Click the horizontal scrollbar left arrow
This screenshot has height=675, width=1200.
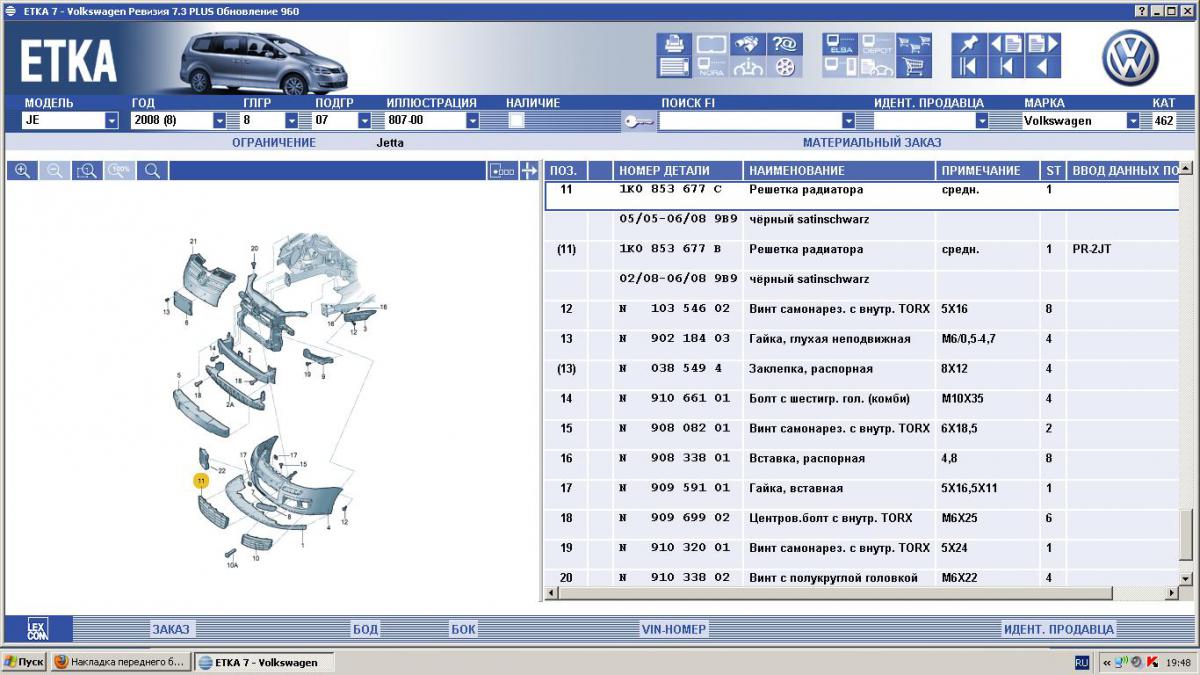coord(551,594)
